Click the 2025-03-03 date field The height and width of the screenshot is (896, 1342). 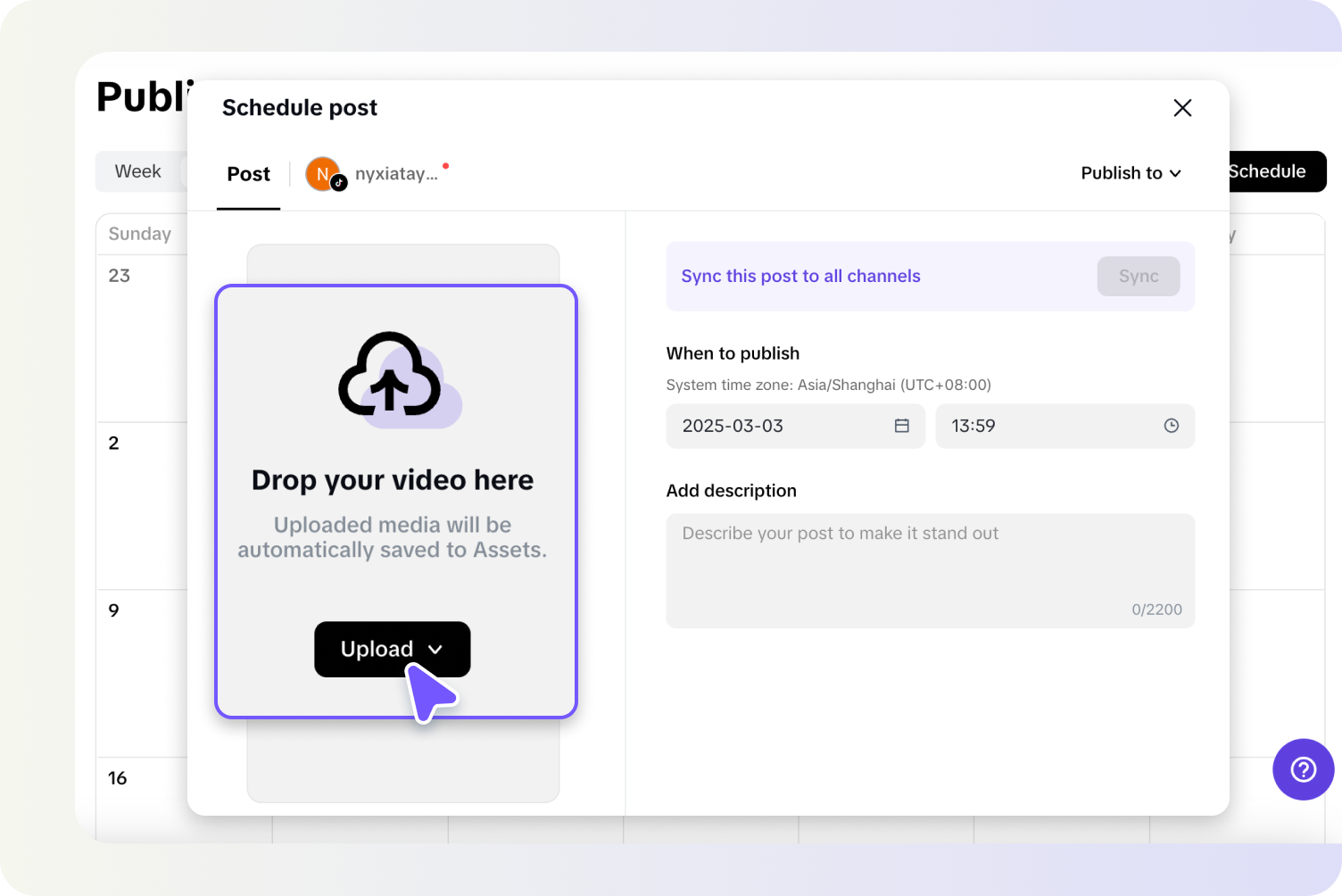click(x=767, y=426)
